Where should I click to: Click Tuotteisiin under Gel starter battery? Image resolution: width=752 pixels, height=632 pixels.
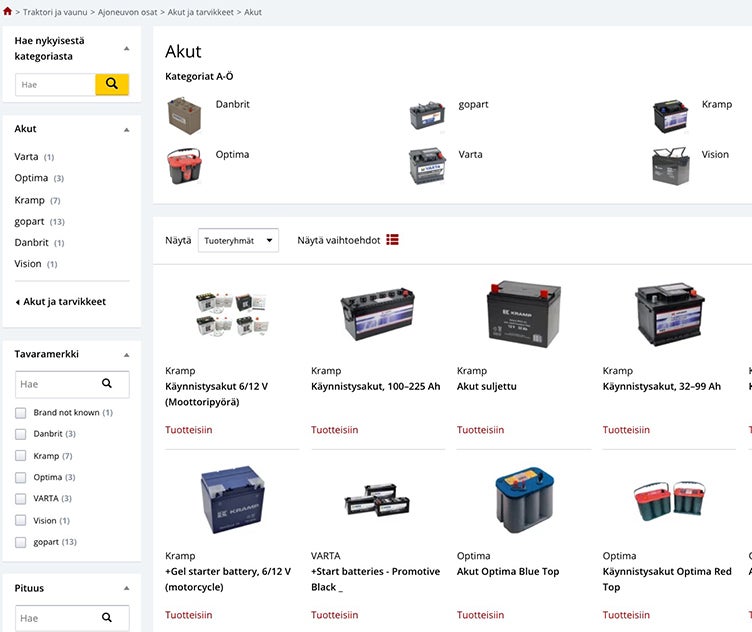point(188,615)
